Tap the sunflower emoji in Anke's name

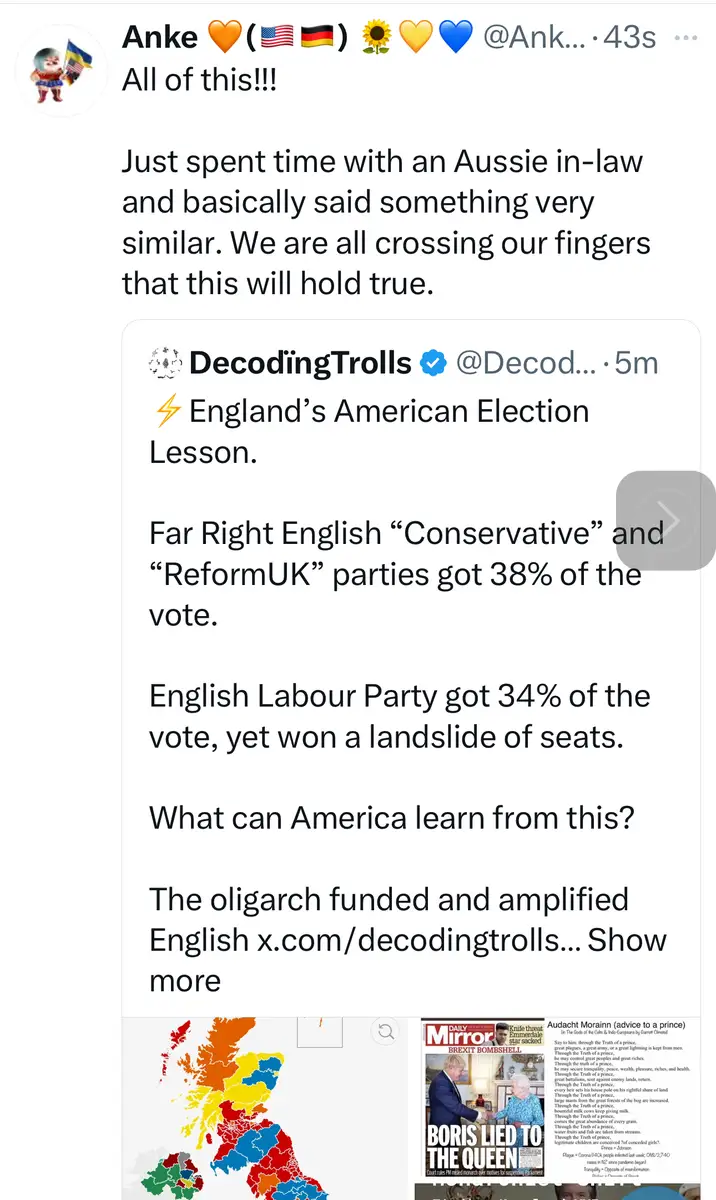click(x=376, y=38)
